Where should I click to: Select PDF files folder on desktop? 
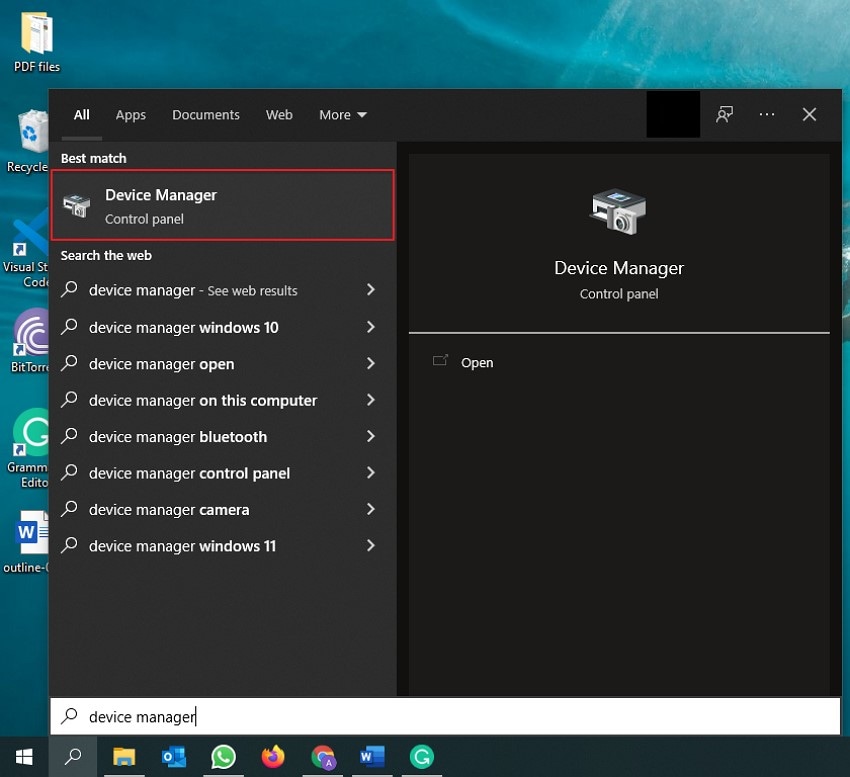coord(37,42)
